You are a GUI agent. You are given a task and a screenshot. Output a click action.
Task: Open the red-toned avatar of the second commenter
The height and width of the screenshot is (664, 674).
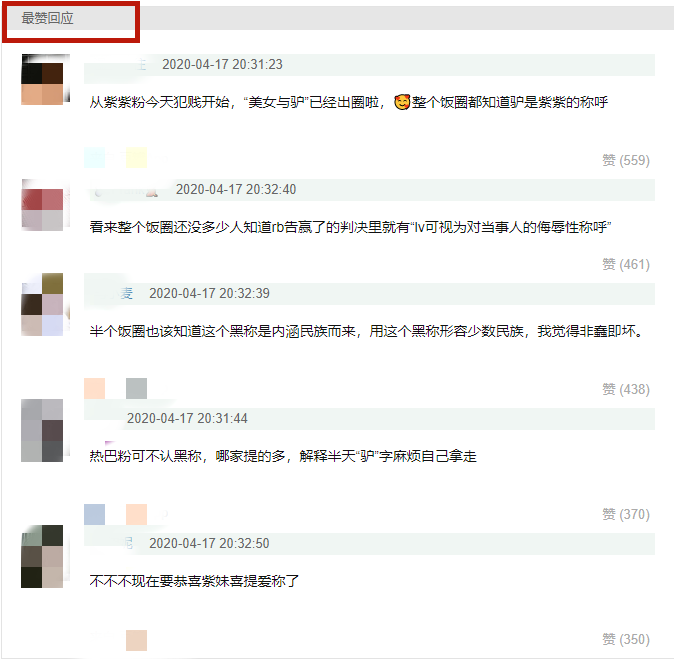45,205
